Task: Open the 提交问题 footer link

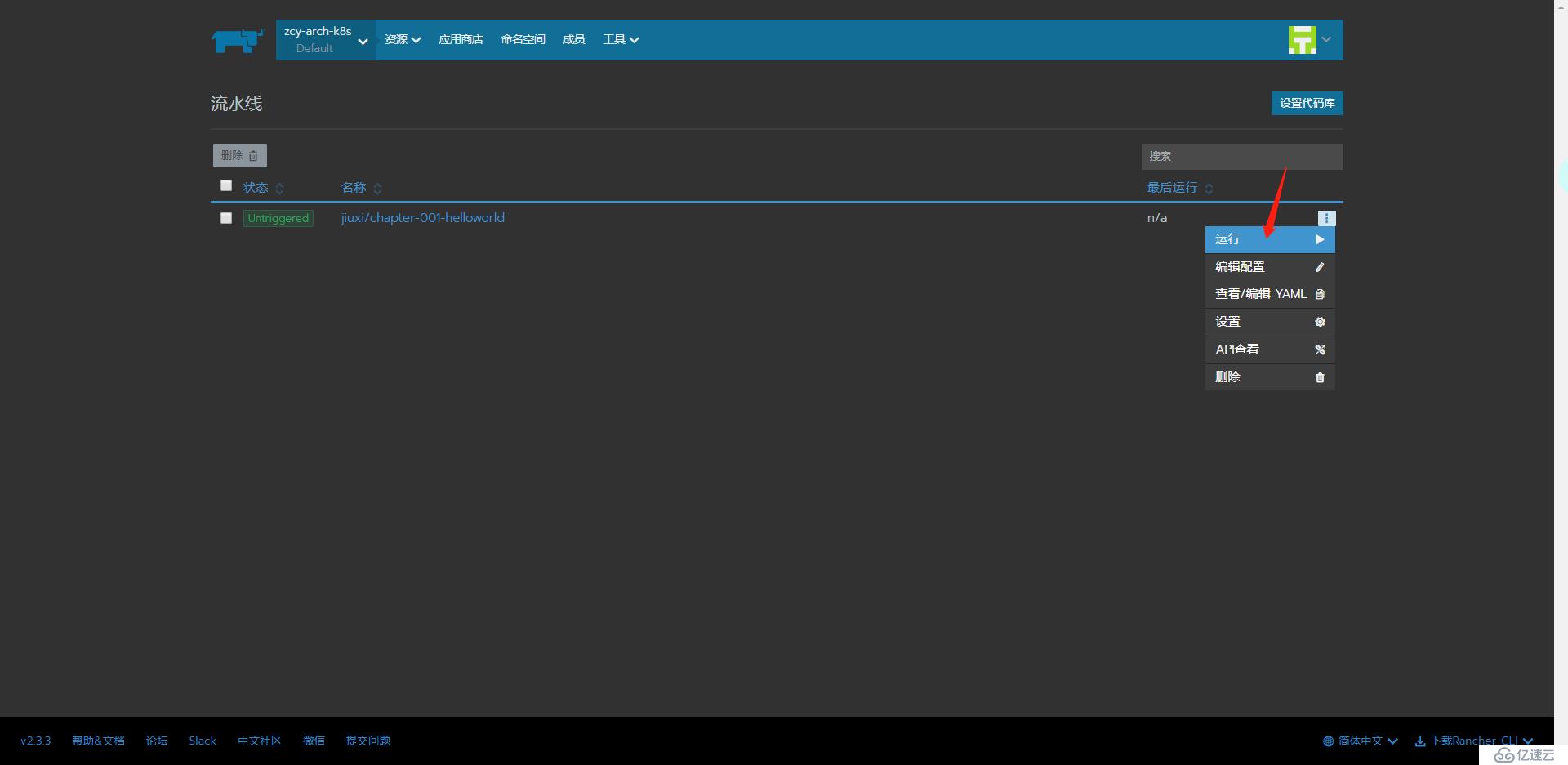Action: [367, 741]
